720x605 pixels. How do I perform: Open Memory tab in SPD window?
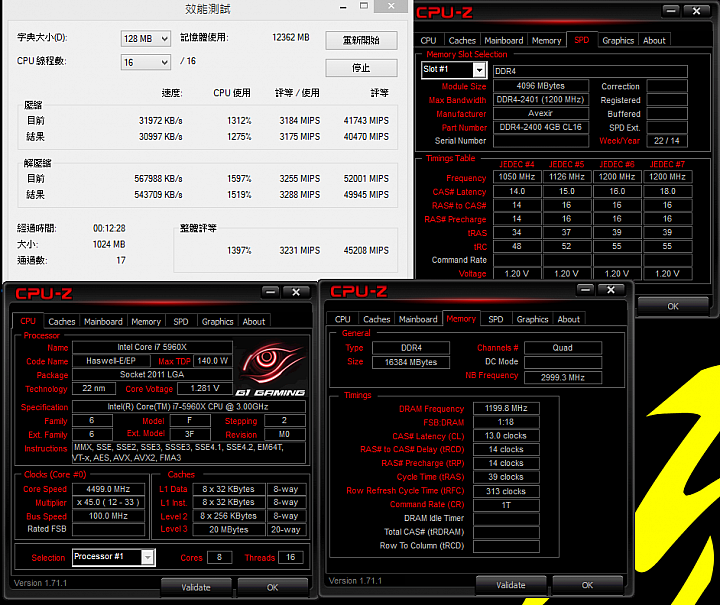[x=546, y=40]
